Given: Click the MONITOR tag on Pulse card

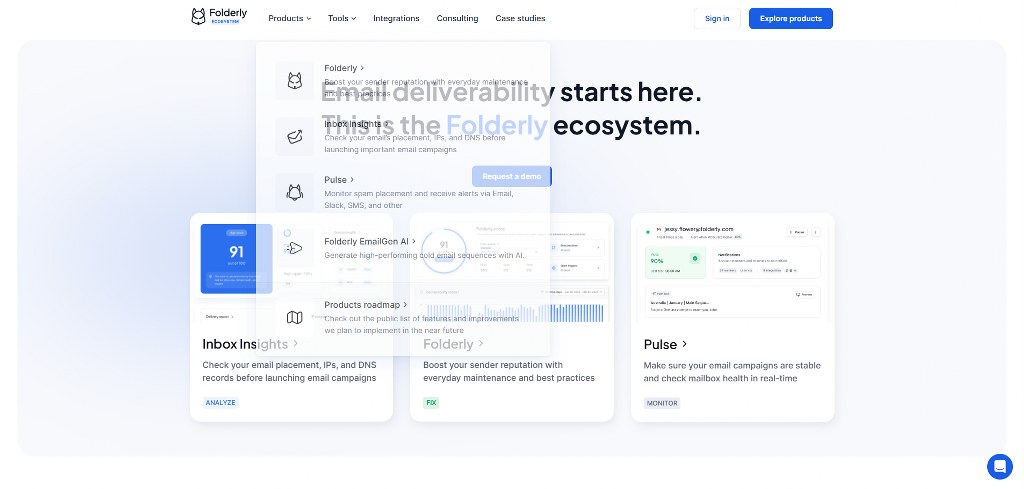Looking at the screenshot, I should (x=662, y=403).
